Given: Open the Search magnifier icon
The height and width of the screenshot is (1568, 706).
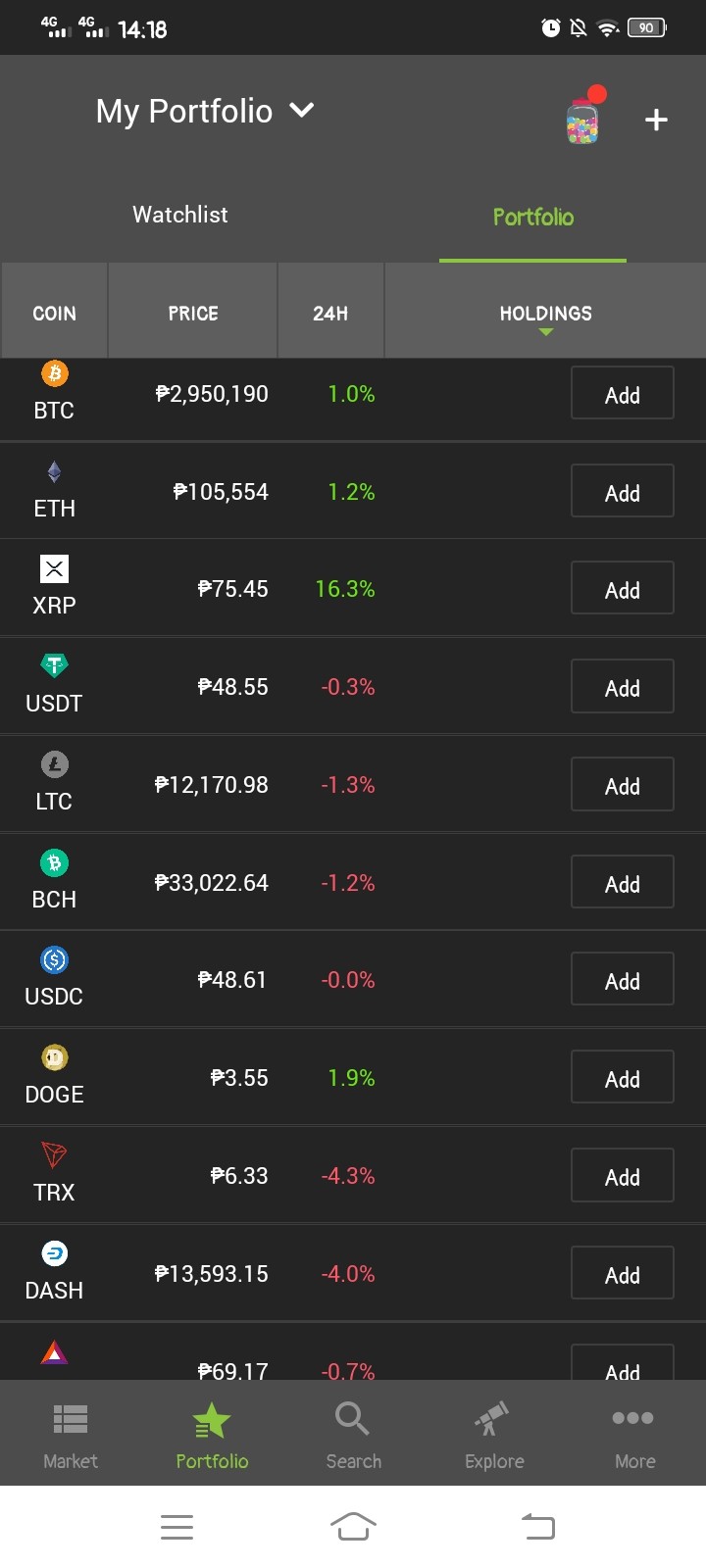Looking at the screenshot, I should tap(352, 1418).
